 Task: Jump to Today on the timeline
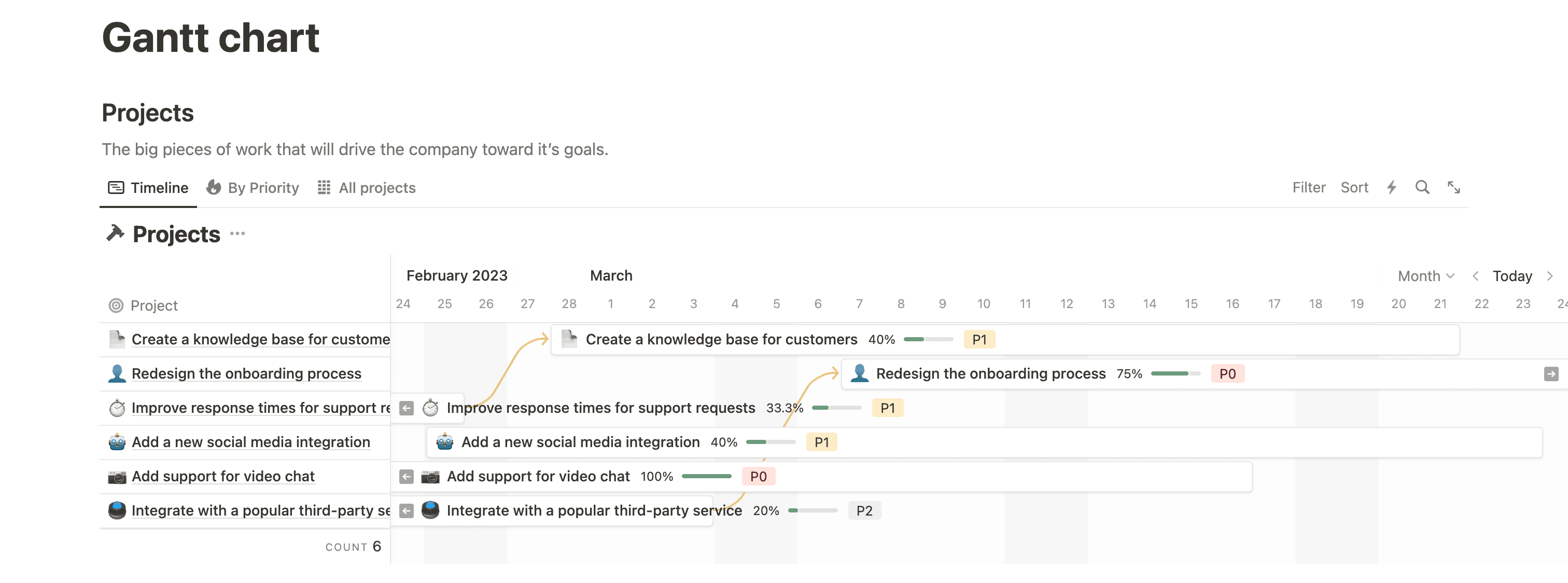click(1514, 276)
